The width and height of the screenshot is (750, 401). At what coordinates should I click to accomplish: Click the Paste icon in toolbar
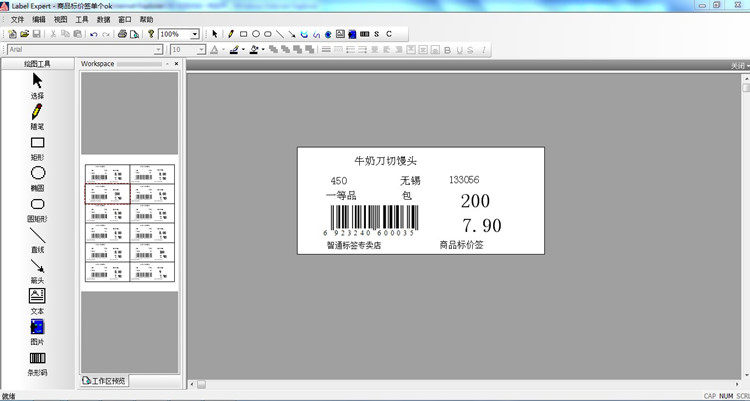click(x=77, y=34)
